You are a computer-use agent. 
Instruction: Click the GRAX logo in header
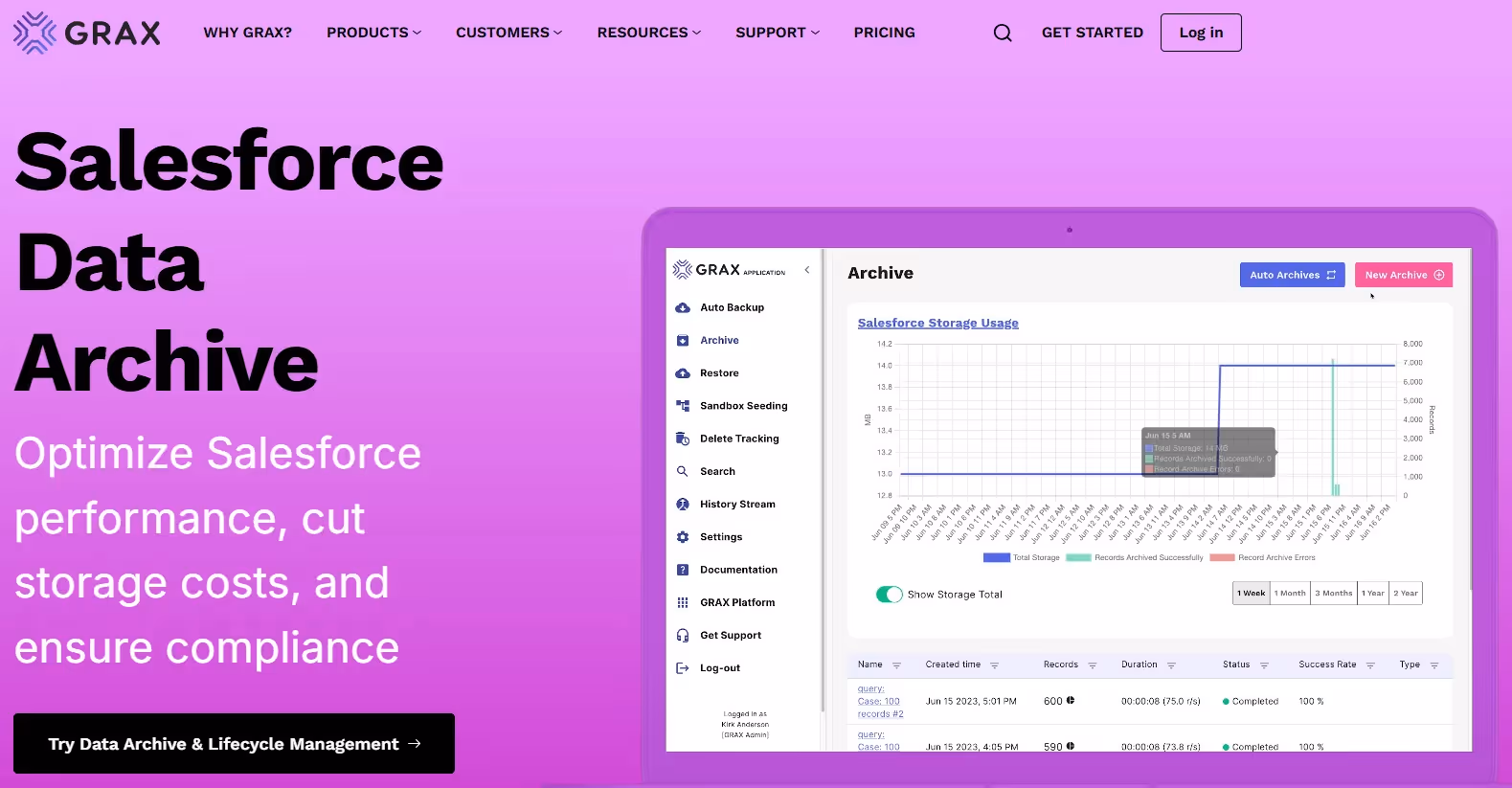pyautogui.click(x=87, y=33)
